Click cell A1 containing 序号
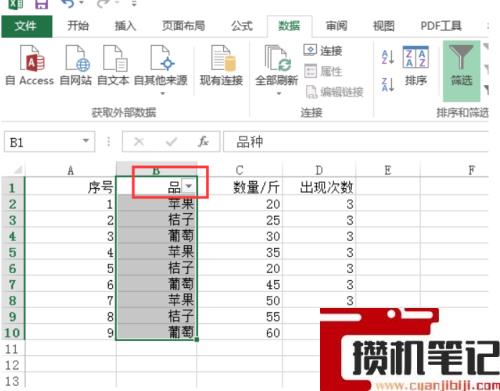 pyautogui.click(x=71, y=187)
